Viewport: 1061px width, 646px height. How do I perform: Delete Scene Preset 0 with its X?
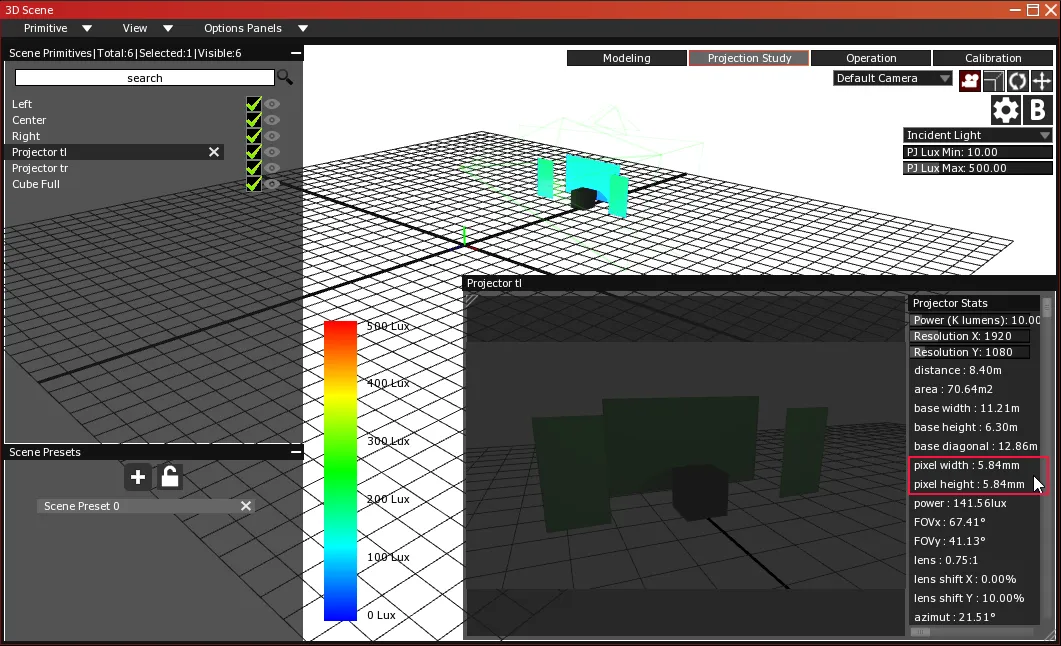pyautogui.click(x=246, y=506)
